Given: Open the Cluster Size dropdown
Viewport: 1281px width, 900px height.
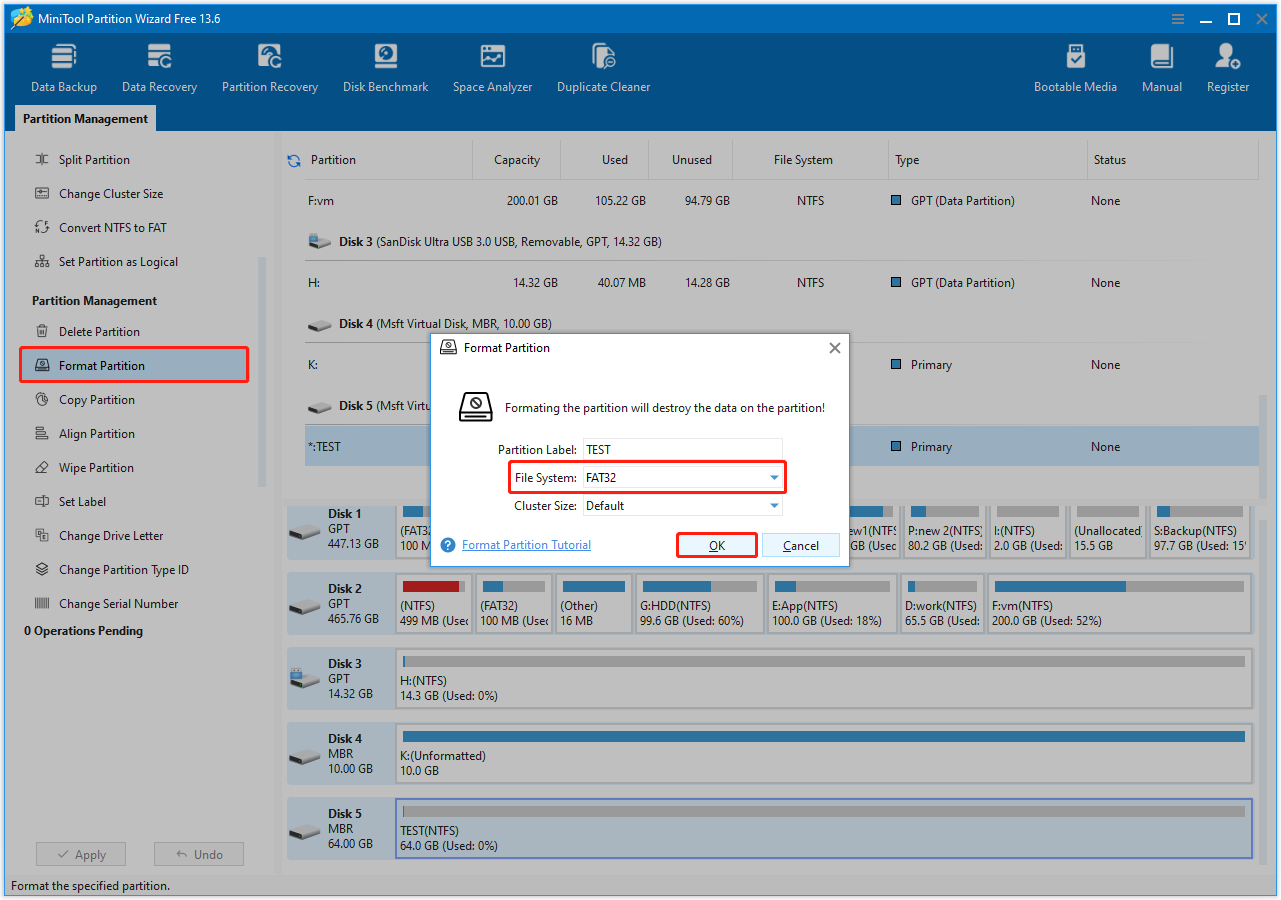Looking at the screenshot, I should pos(682,506).
